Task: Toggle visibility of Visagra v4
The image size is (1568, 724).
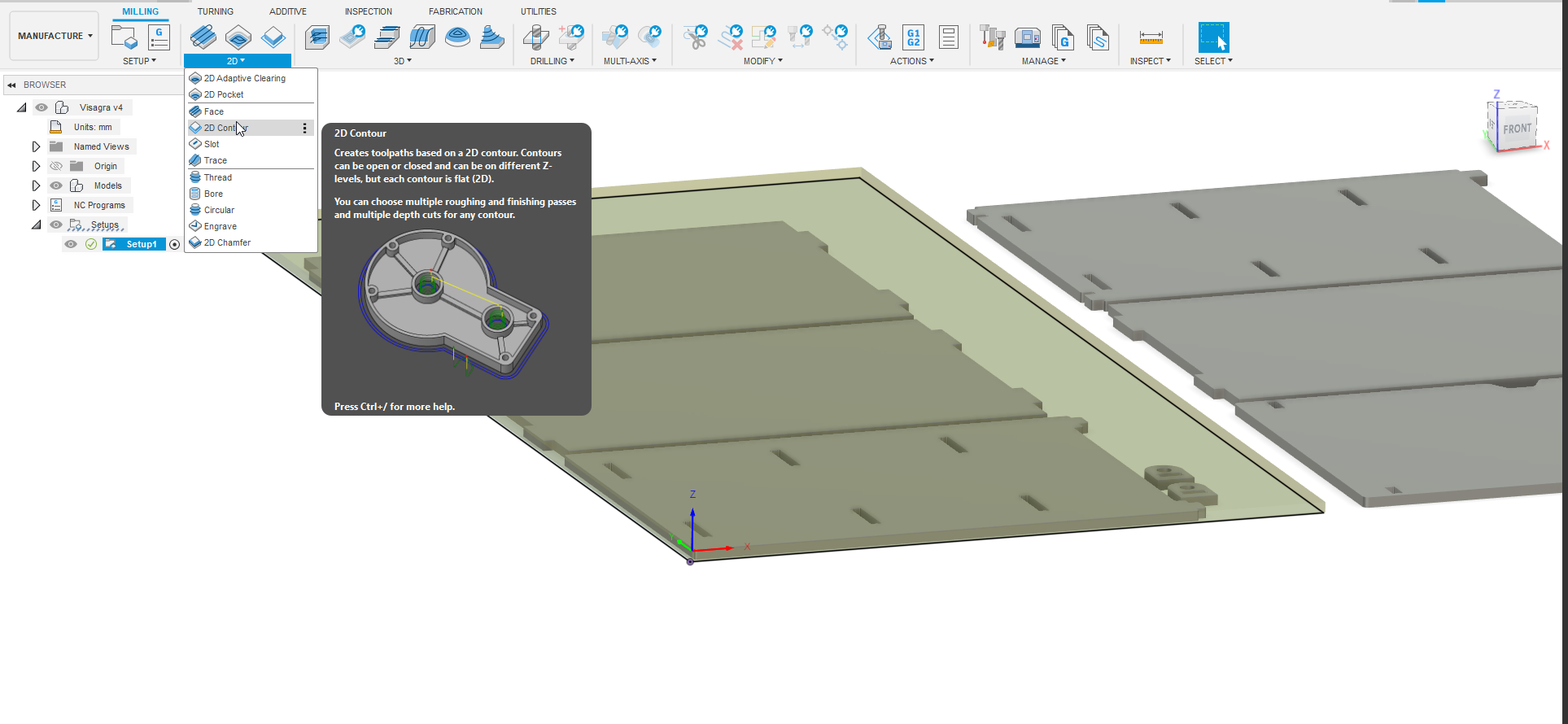Action: tap(41, 107)
